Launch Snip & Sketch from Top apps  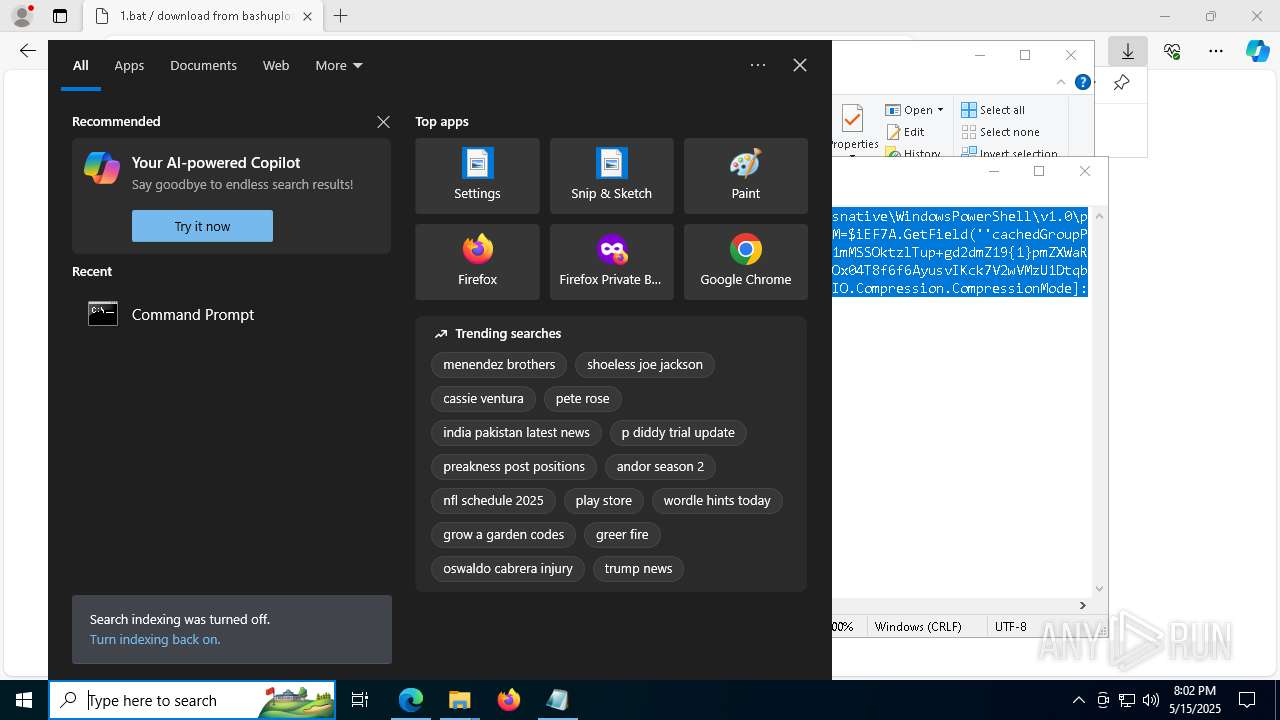(x=611, y=176)
